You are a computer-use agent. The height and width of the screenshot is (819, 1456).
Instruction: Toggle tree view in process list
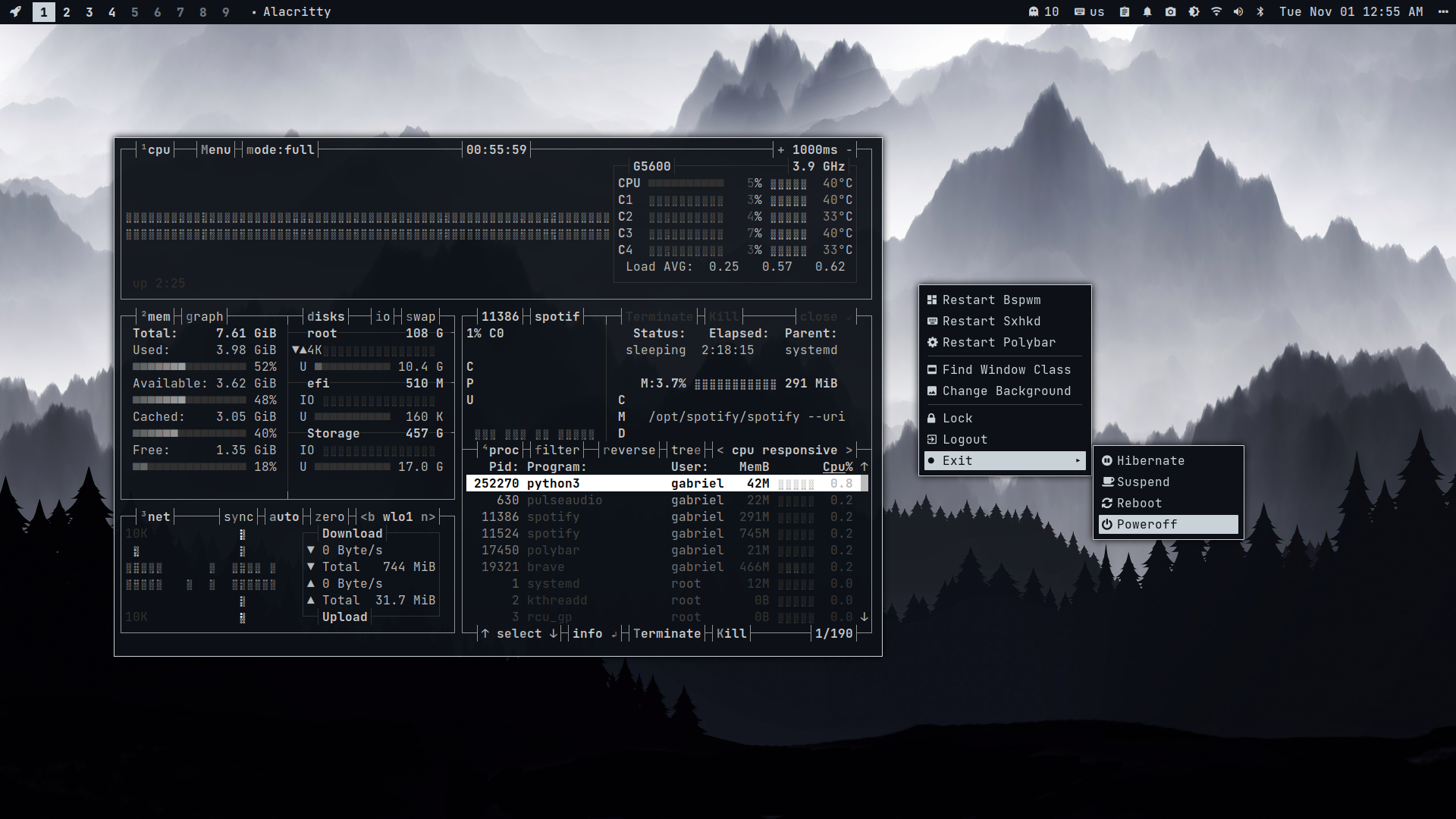click(686, 450)
